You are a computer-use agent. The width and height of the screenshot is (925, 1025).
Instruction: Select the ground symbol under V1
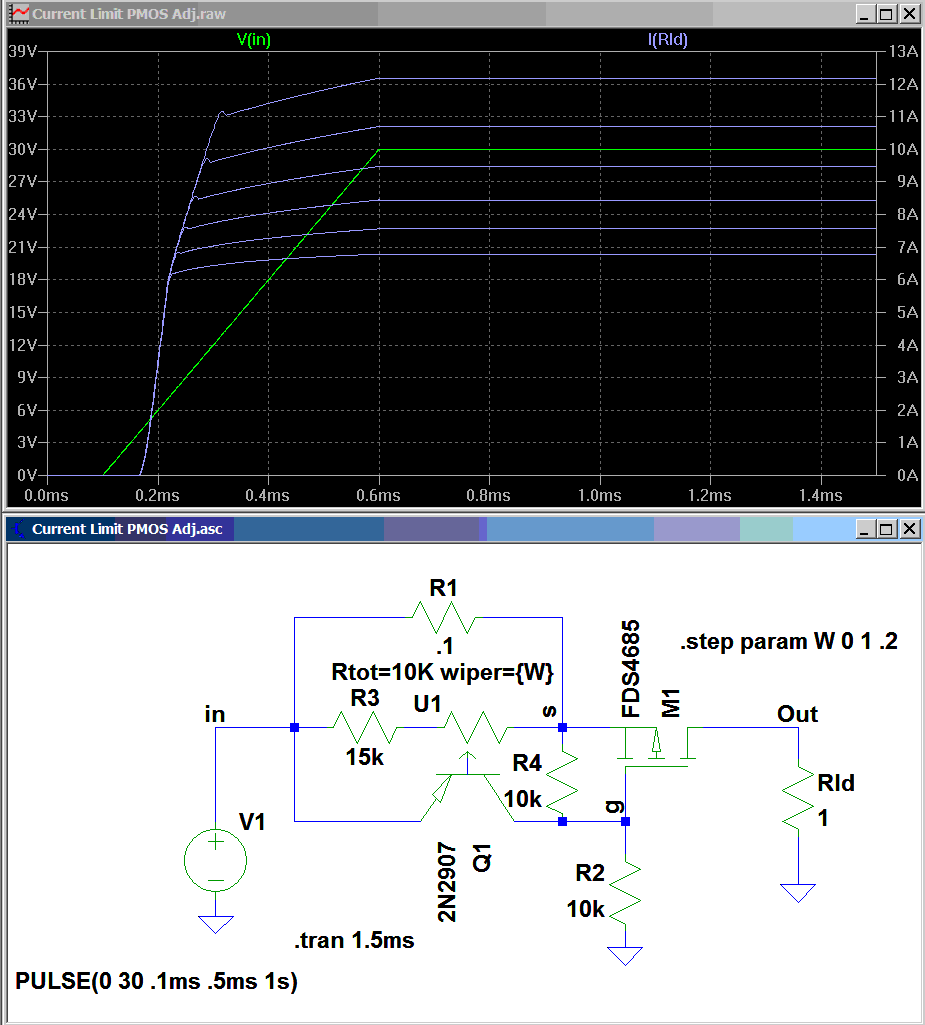pos(215,920)
